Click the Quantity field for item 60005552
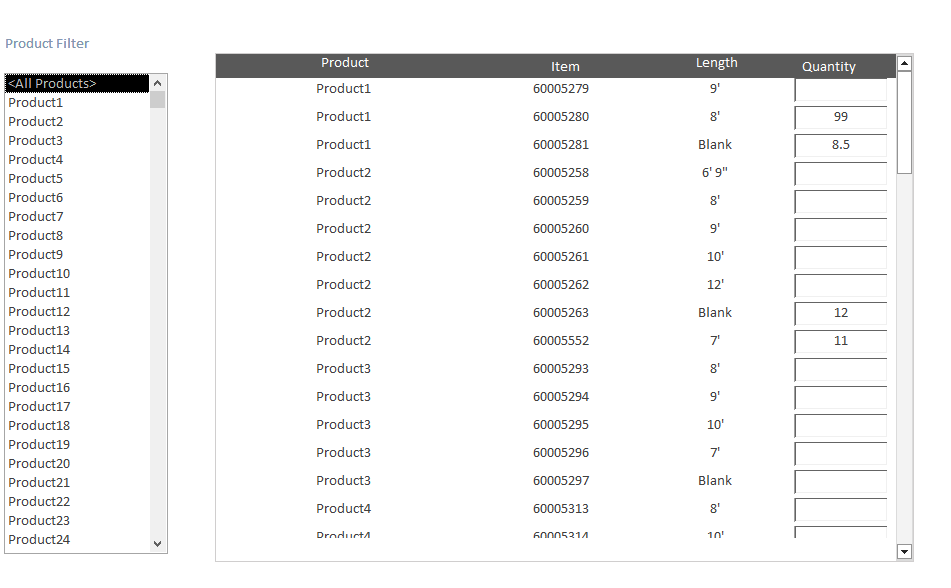 (840, 342)
